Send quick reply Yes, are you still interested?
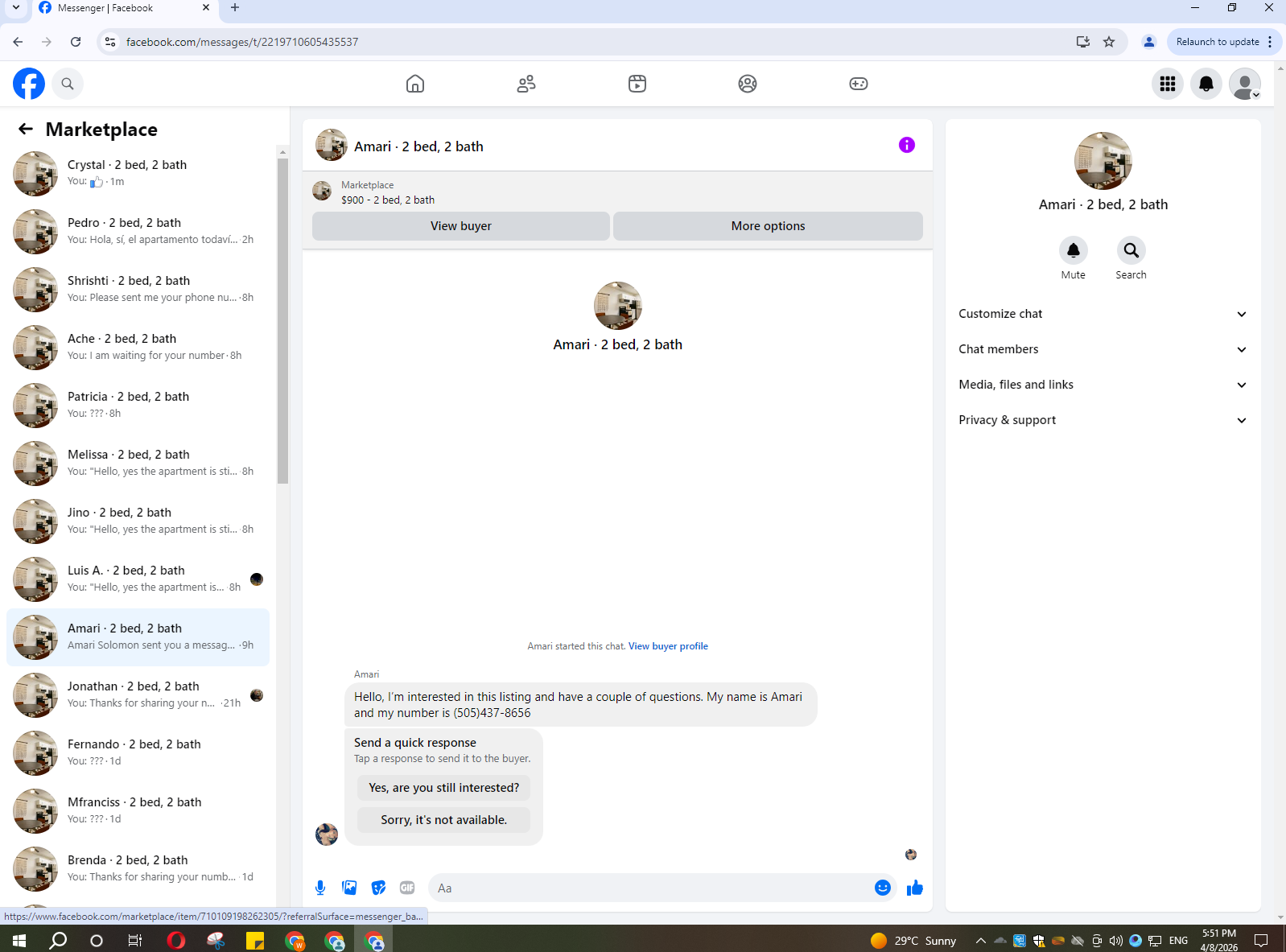The image size is (1286, 952). (443, 788)
